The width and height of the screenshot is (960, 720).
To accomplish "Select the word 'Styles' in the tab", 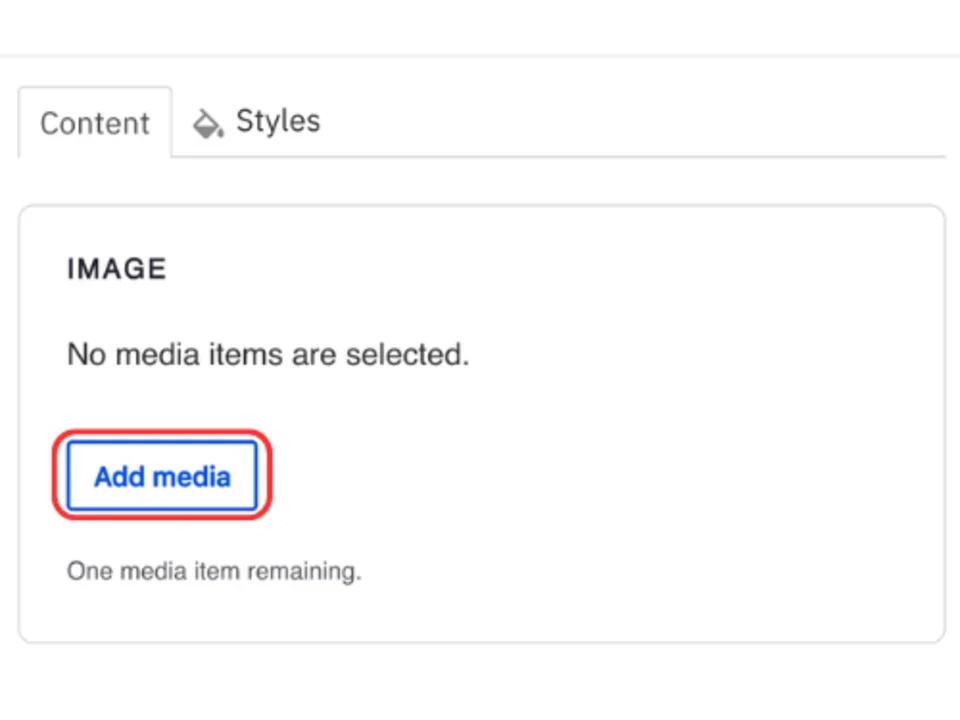I will 278,122.
